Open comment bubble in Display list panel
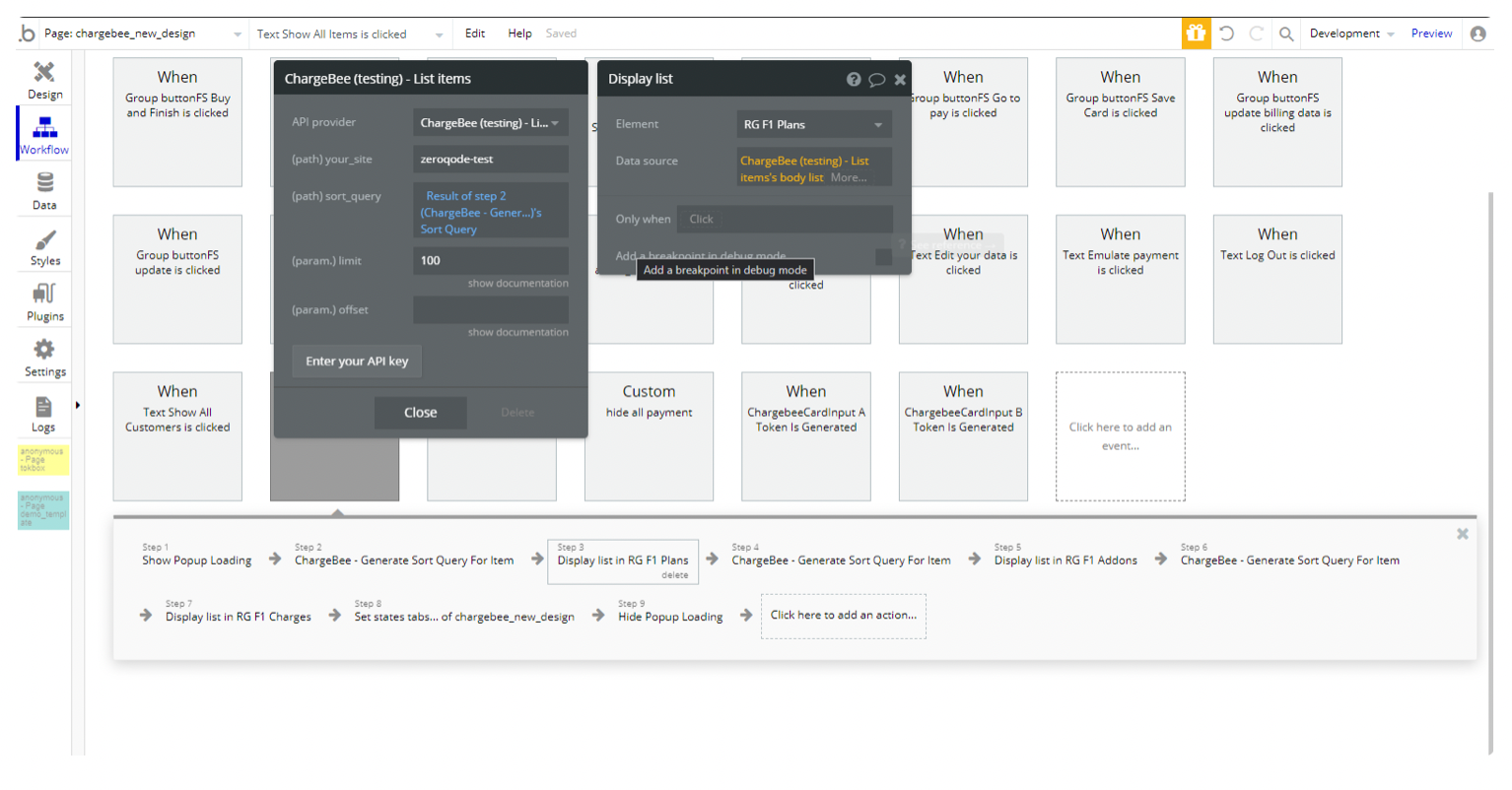This screenshot has height=790, width=1512. tap(876, 80)
